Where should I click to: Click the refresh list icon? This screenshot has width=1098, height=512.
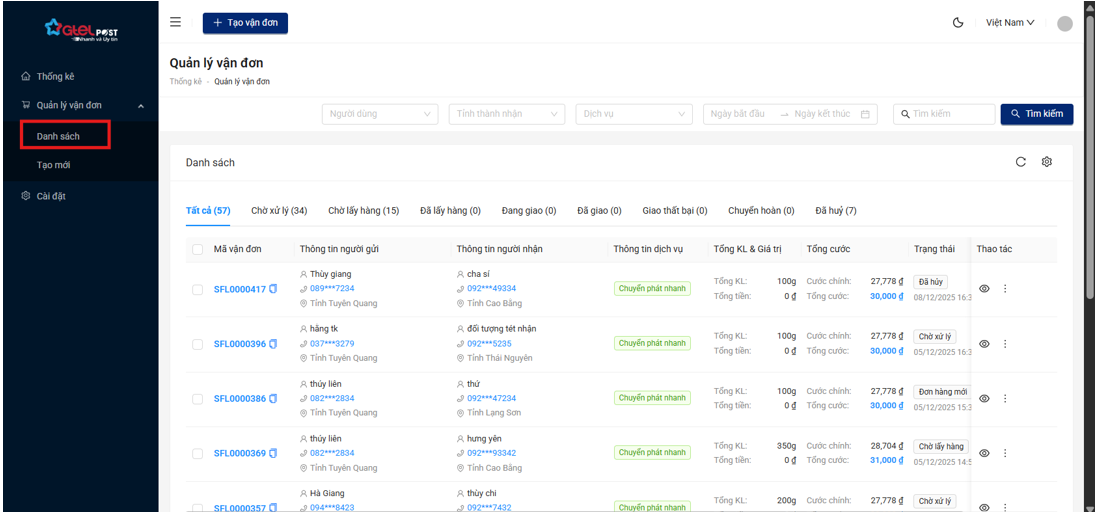tap(1020, 162)
